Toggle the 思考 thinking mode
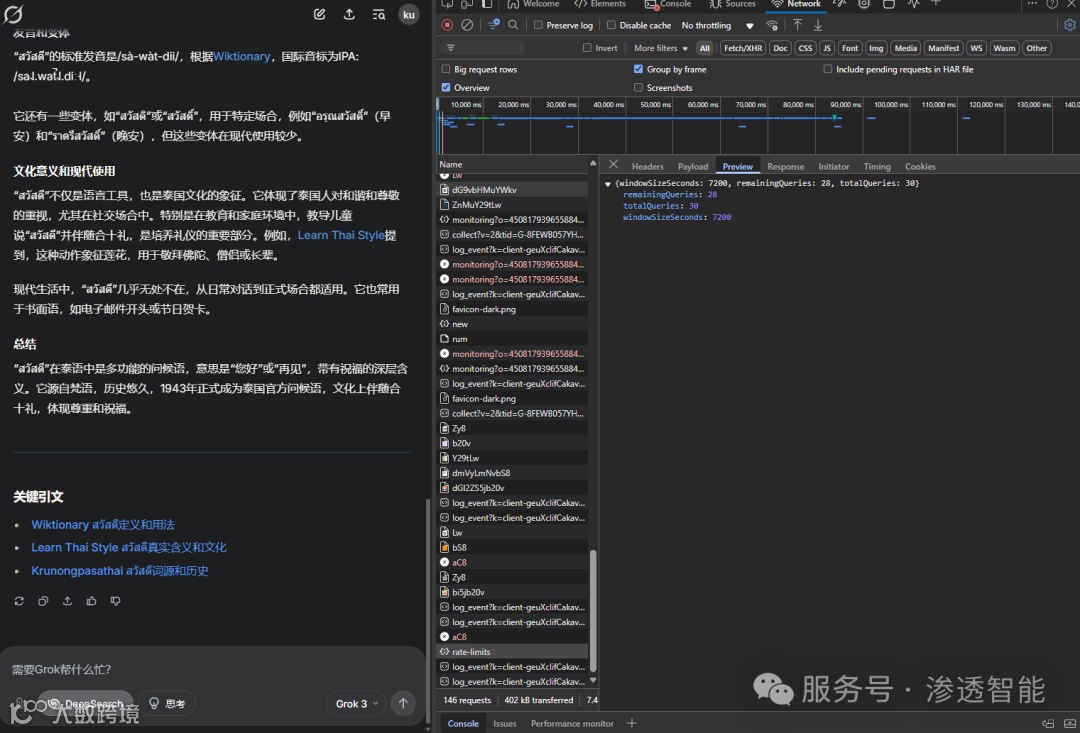 click(167, 703)
